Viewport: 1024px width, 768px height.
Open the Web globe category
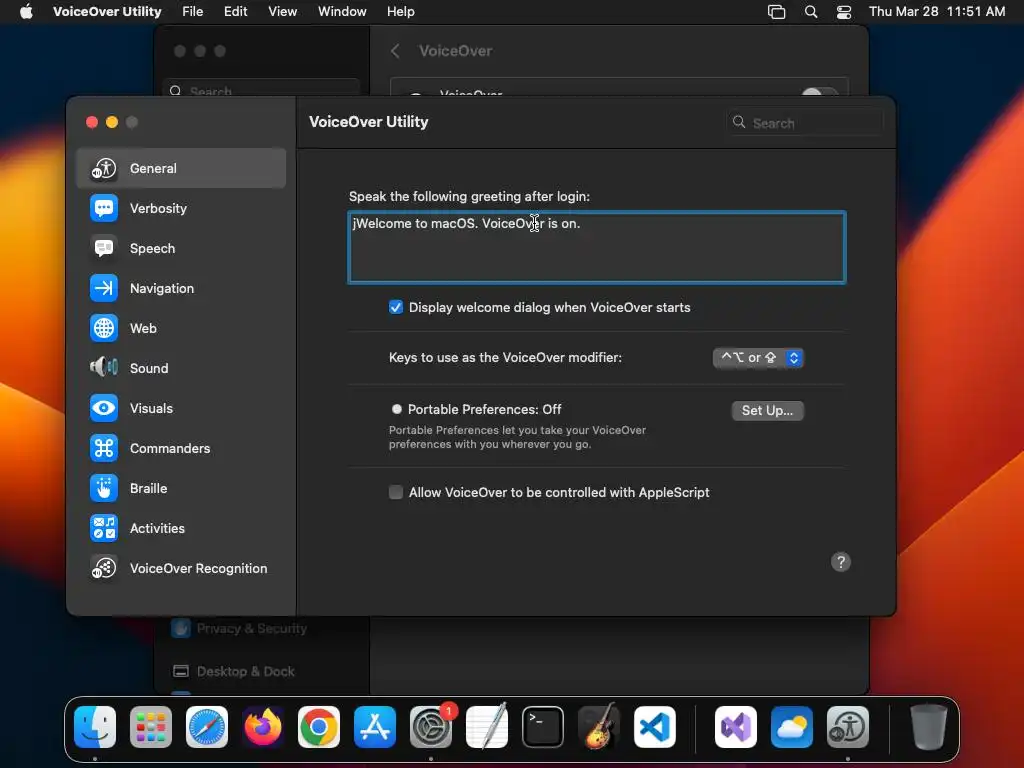coord(104,328)
